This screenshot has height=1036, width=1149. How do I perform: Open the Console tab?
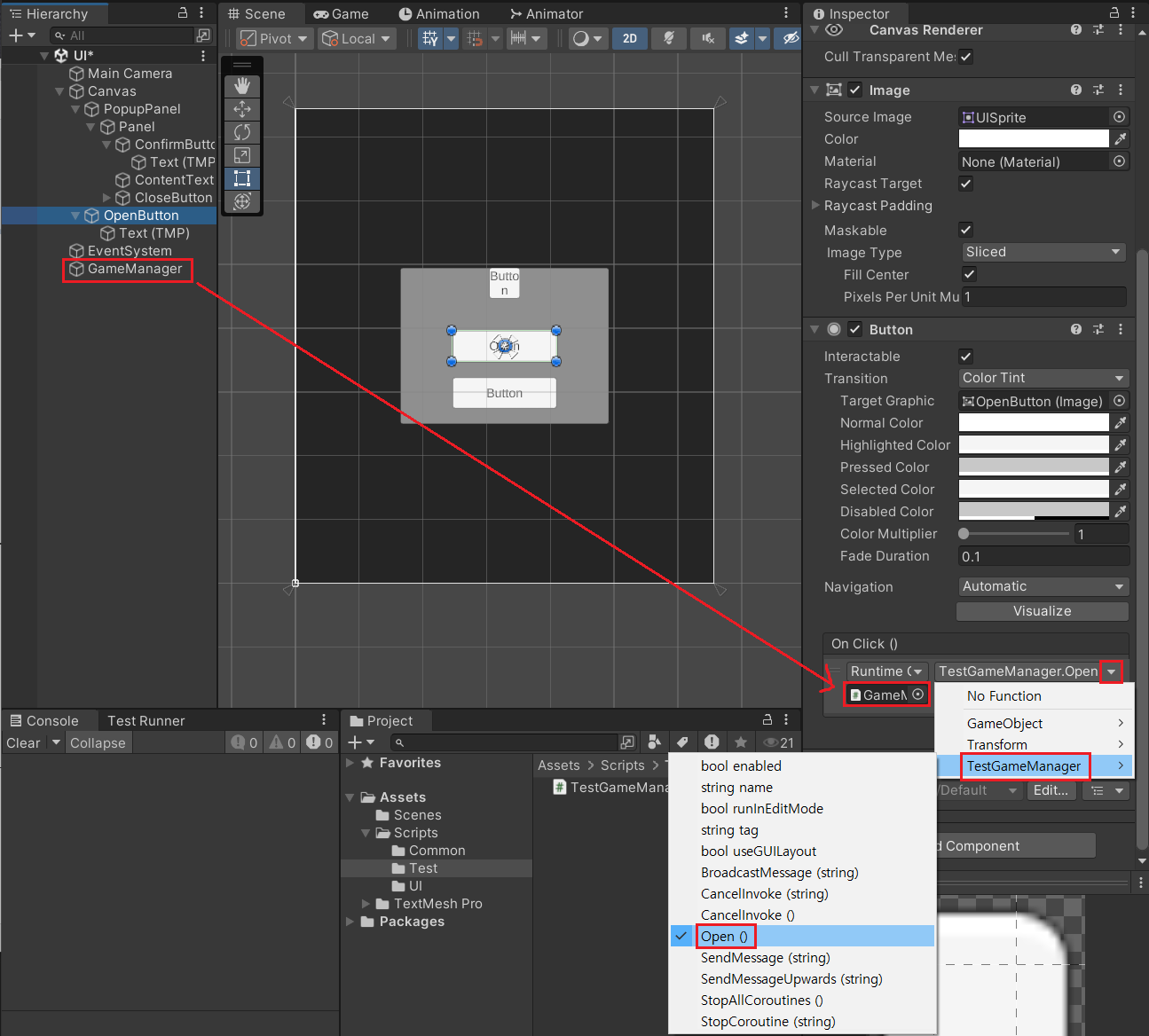[44, 721]
